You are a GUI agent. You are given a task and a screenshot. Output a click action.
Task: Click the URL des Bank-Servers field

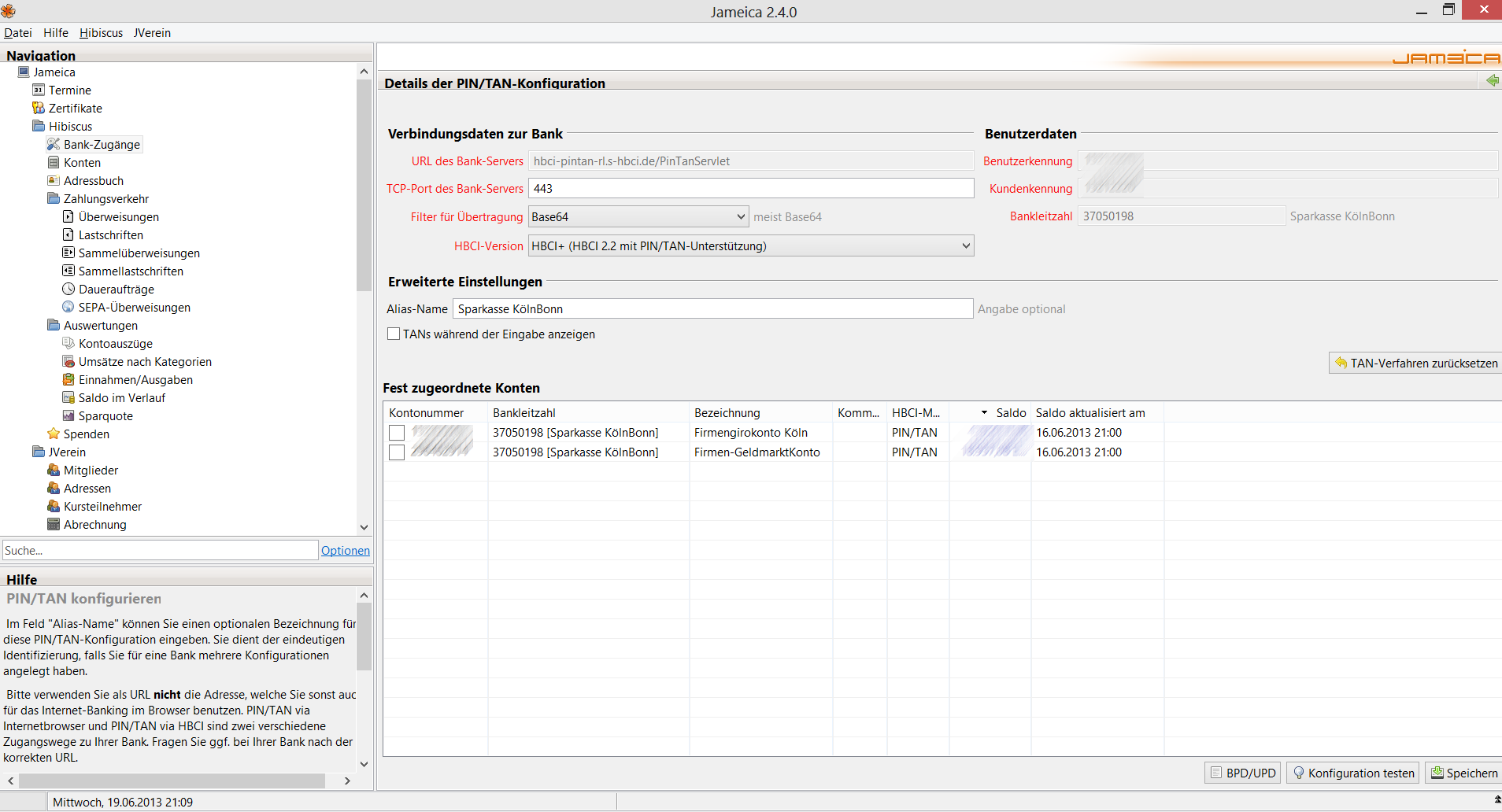(751, 161)
